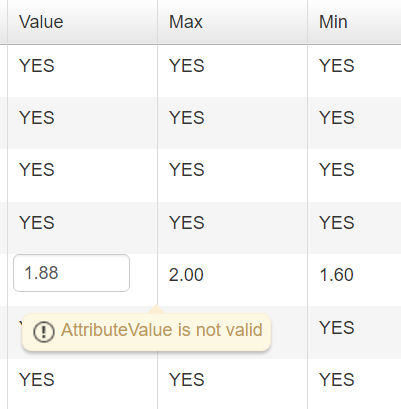Image resolution: width=401 pixels, height=409 pixels.
Task: Select the Max cell showing 2.00
Action: click(232, 280)
